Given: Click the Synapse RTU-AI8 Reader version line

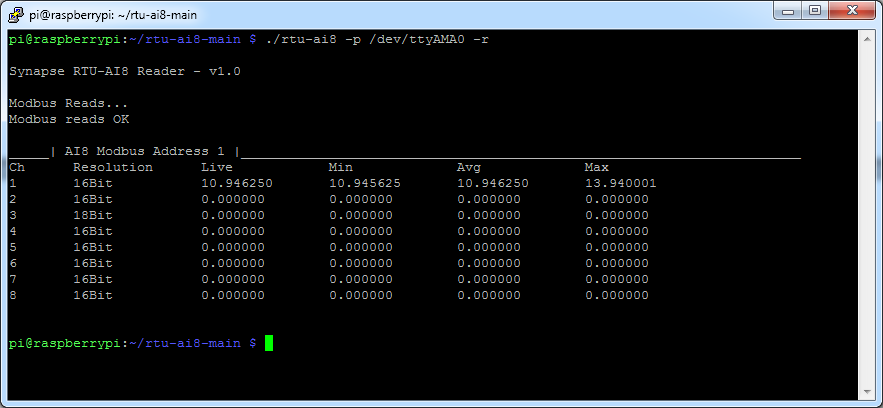Looking at the screenshot, I should click(x=124, y=71).
